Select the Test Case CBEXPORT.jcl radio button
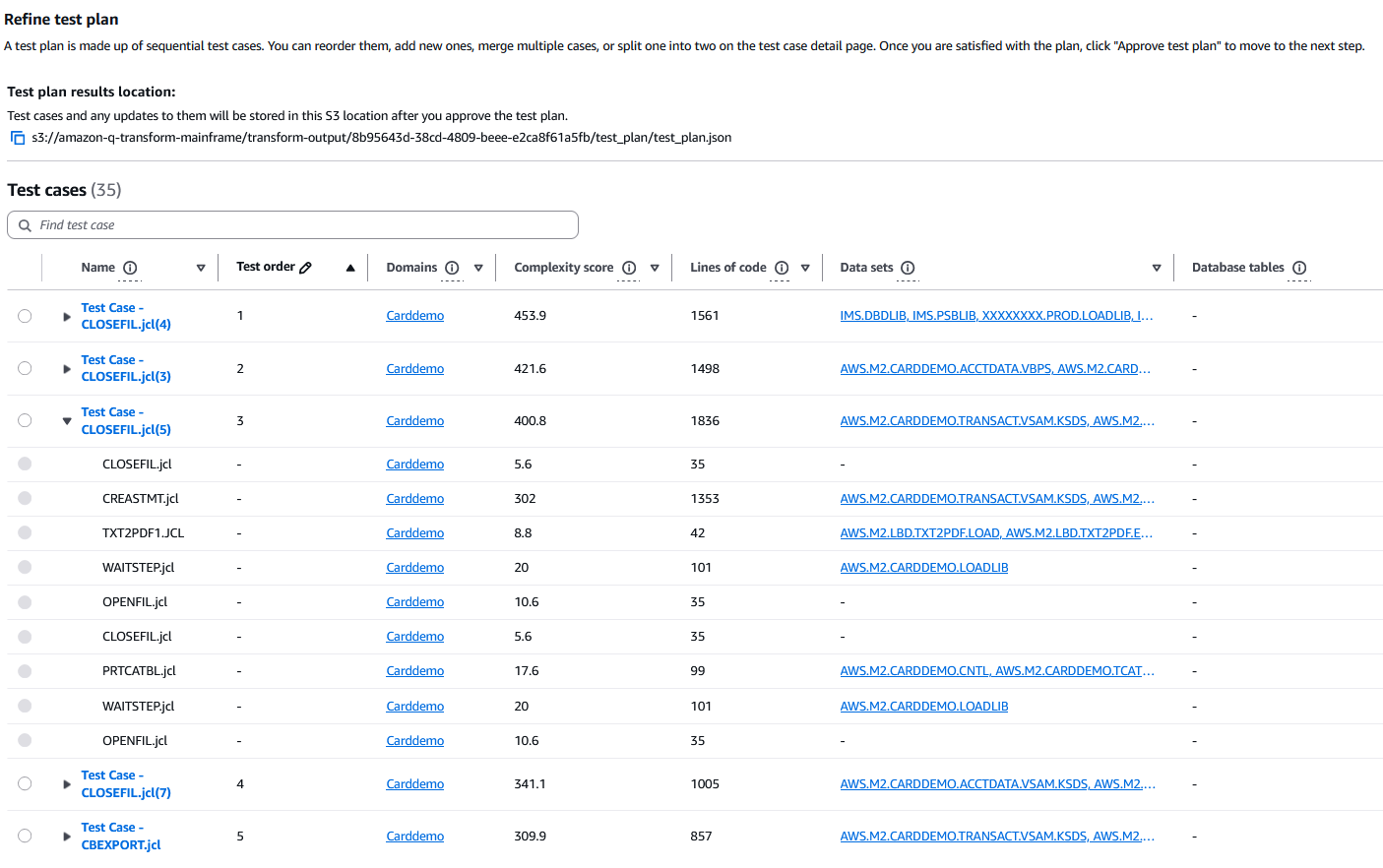Screen dimensions: 1383x868 coord(25,836)
